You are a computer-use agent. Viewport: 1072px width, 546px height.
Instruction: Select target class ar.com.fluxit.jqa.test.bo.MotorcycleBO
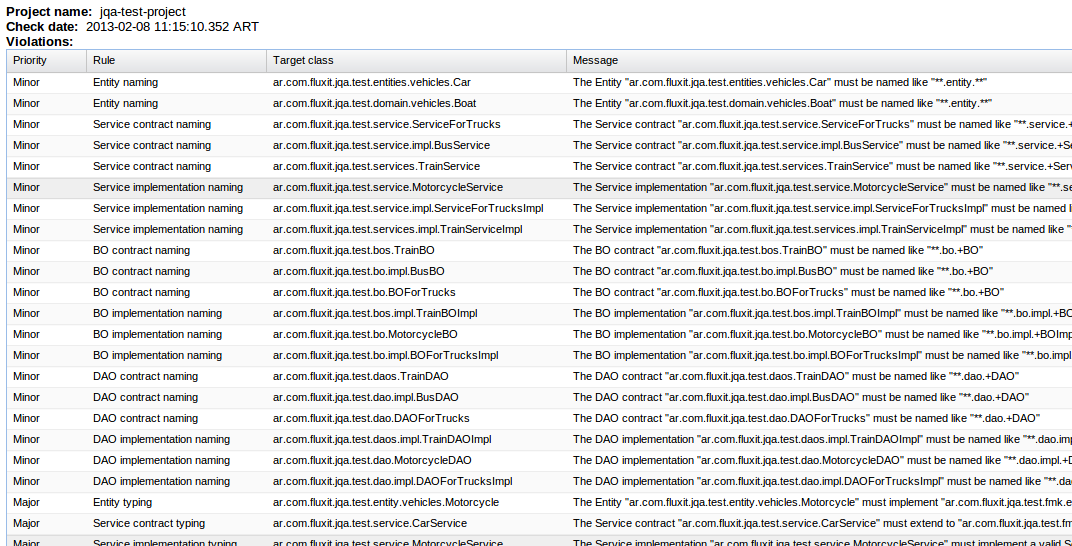tap(365, 334)
